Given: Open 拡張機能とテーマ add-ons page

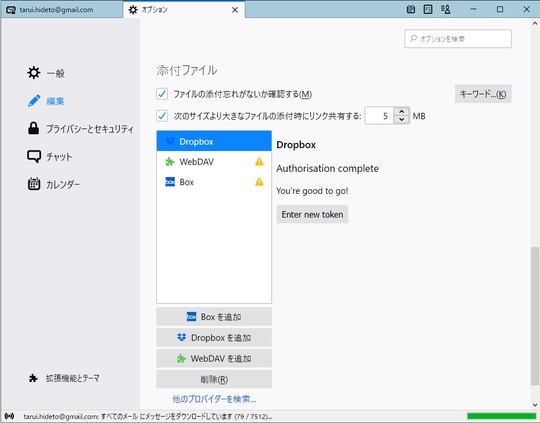Looking at the screenshot, I should point(64,378).
